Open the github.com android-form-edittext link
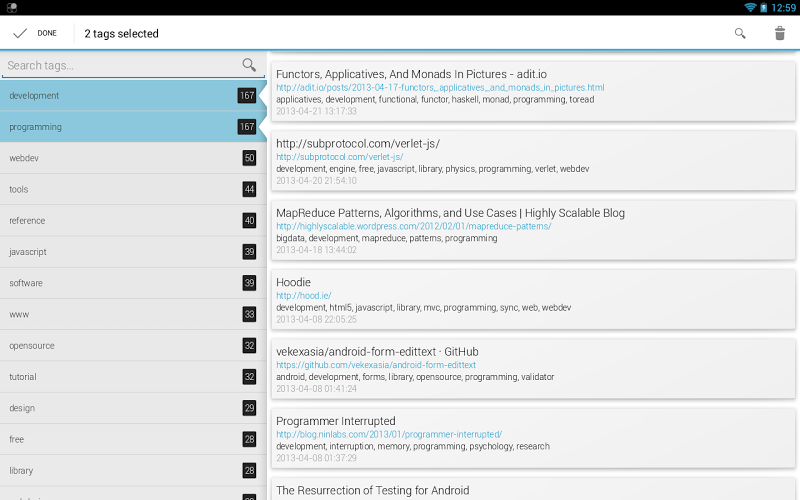The width and height of the screenshot is (800, 500). 376,365
